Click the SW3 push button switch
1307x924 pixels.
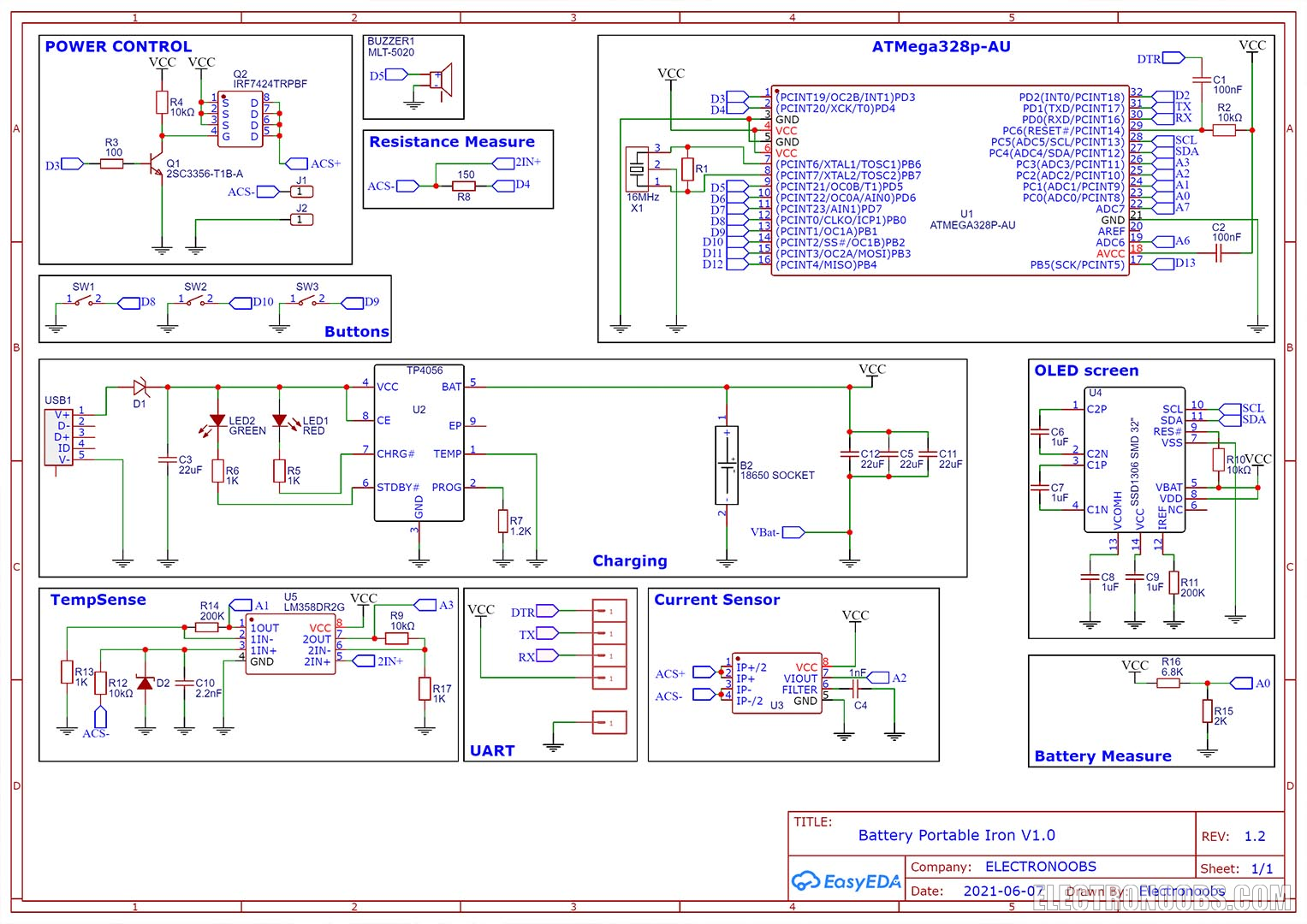(307, 300)
